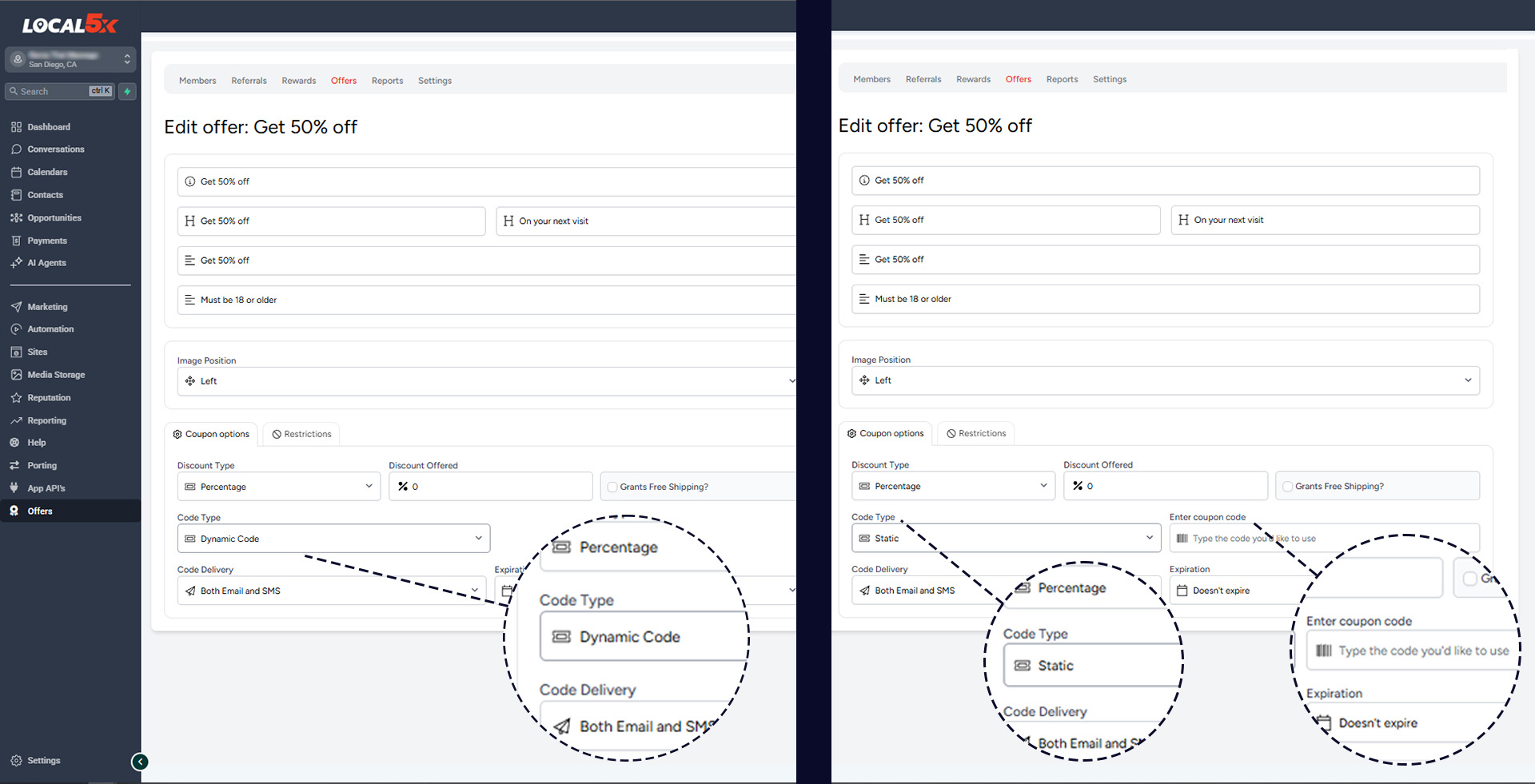
Task: Check Grants Free Shipping in left panel
Action: (612, 487)
